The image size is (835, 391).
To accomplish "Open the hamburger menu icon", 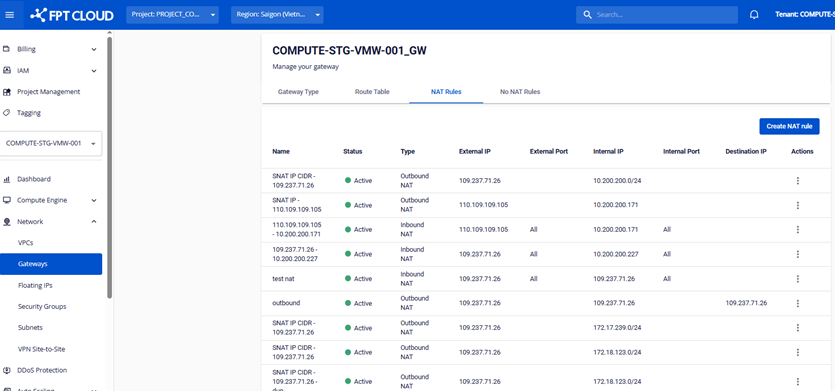I will tap(10, 15).
